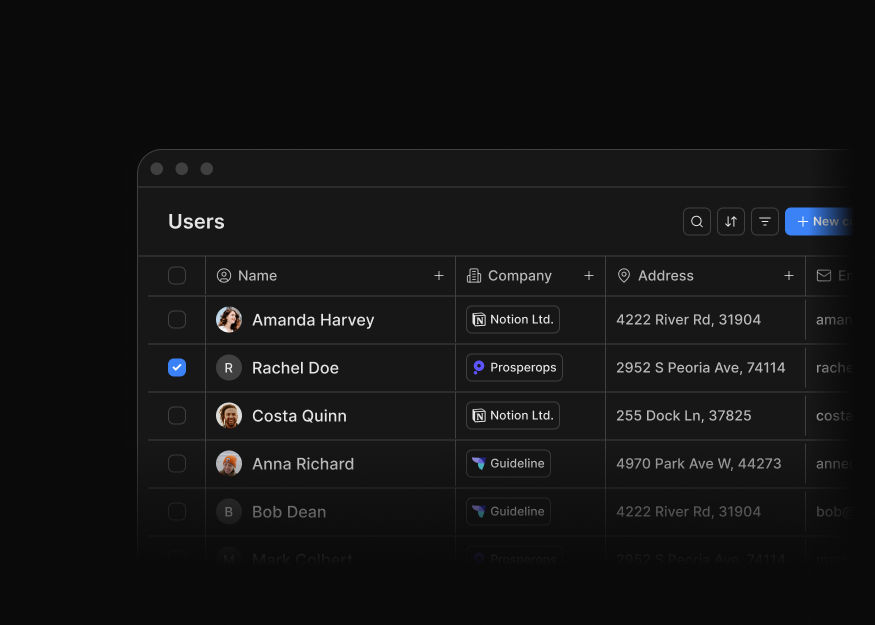Click the Users page title
Viewport: 875px width, 625px height.
click(x=196, y=222)
